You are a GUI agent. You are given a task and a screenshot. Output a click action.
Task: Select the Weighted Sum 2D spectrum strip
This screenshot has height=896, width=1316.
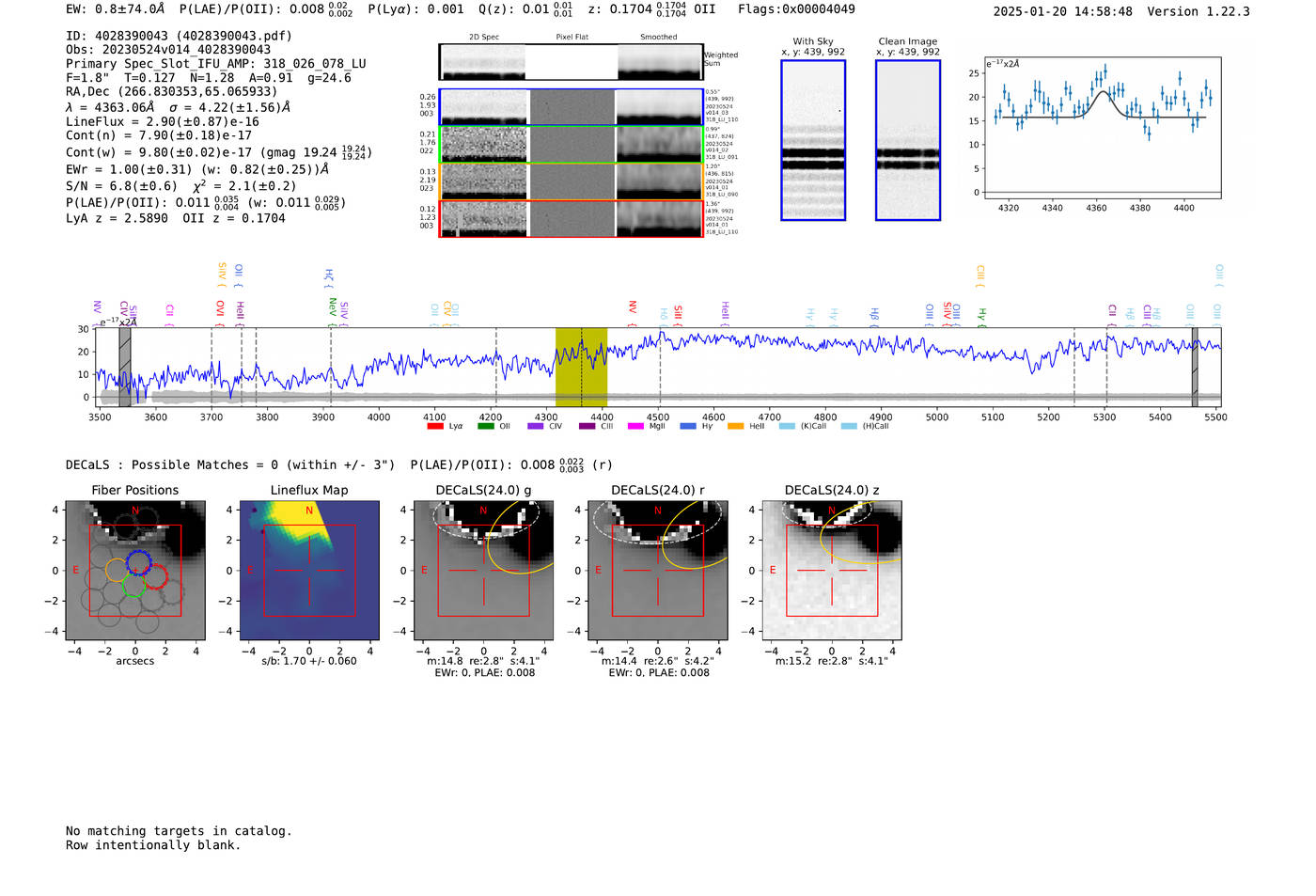coord(571,62)
